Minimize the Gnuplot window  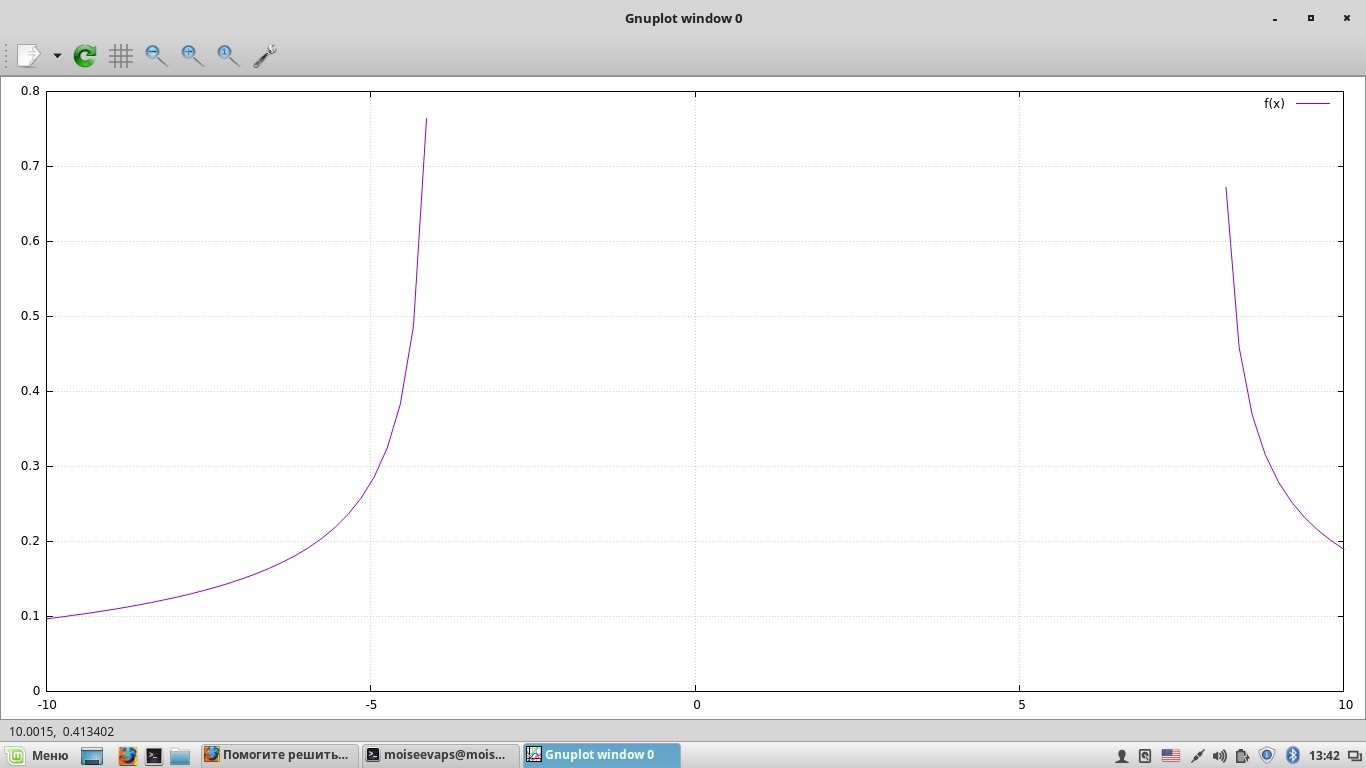[x=1275, y=18]
